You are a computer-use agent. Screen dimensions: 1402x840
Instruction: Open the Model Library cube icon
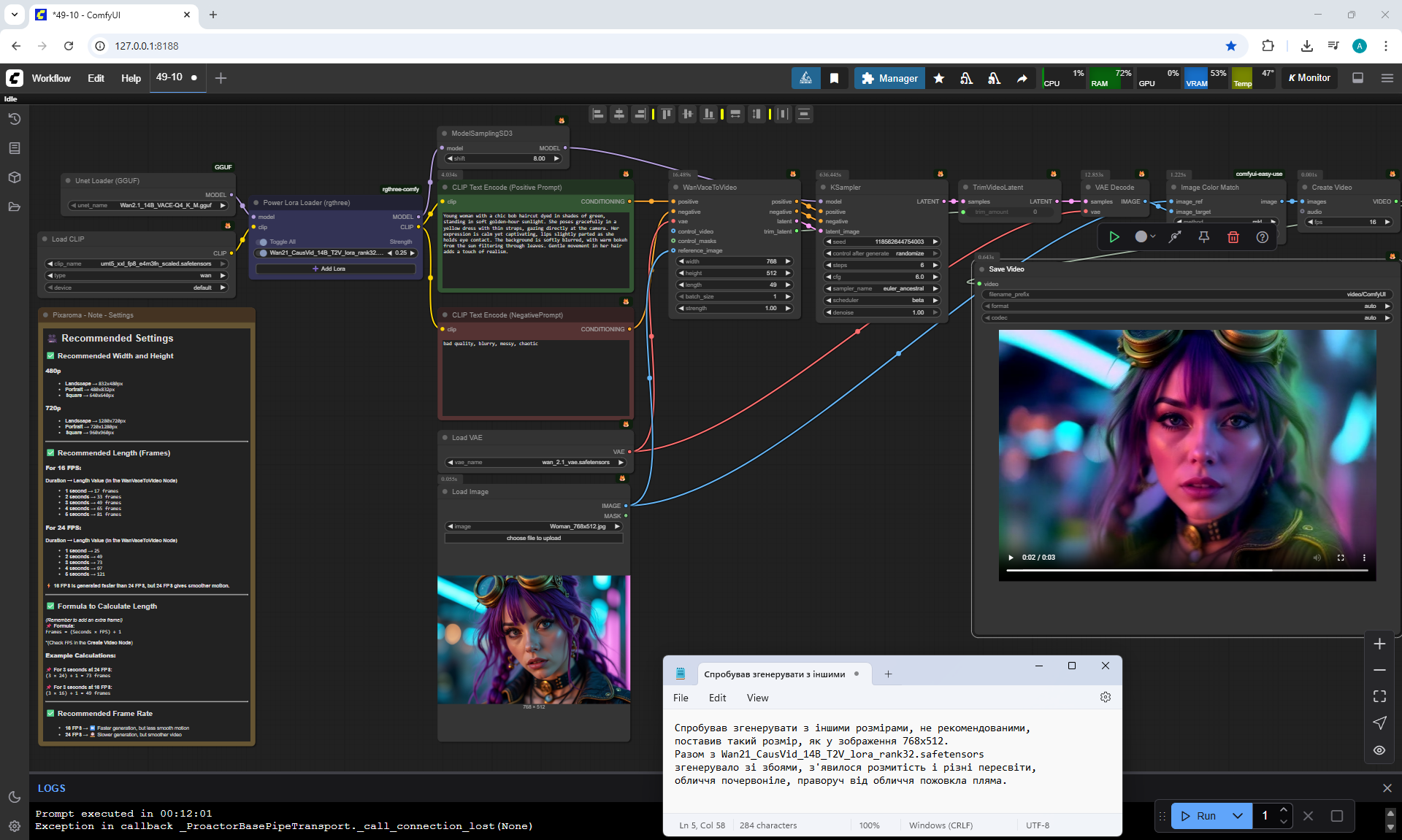[15, 177]
